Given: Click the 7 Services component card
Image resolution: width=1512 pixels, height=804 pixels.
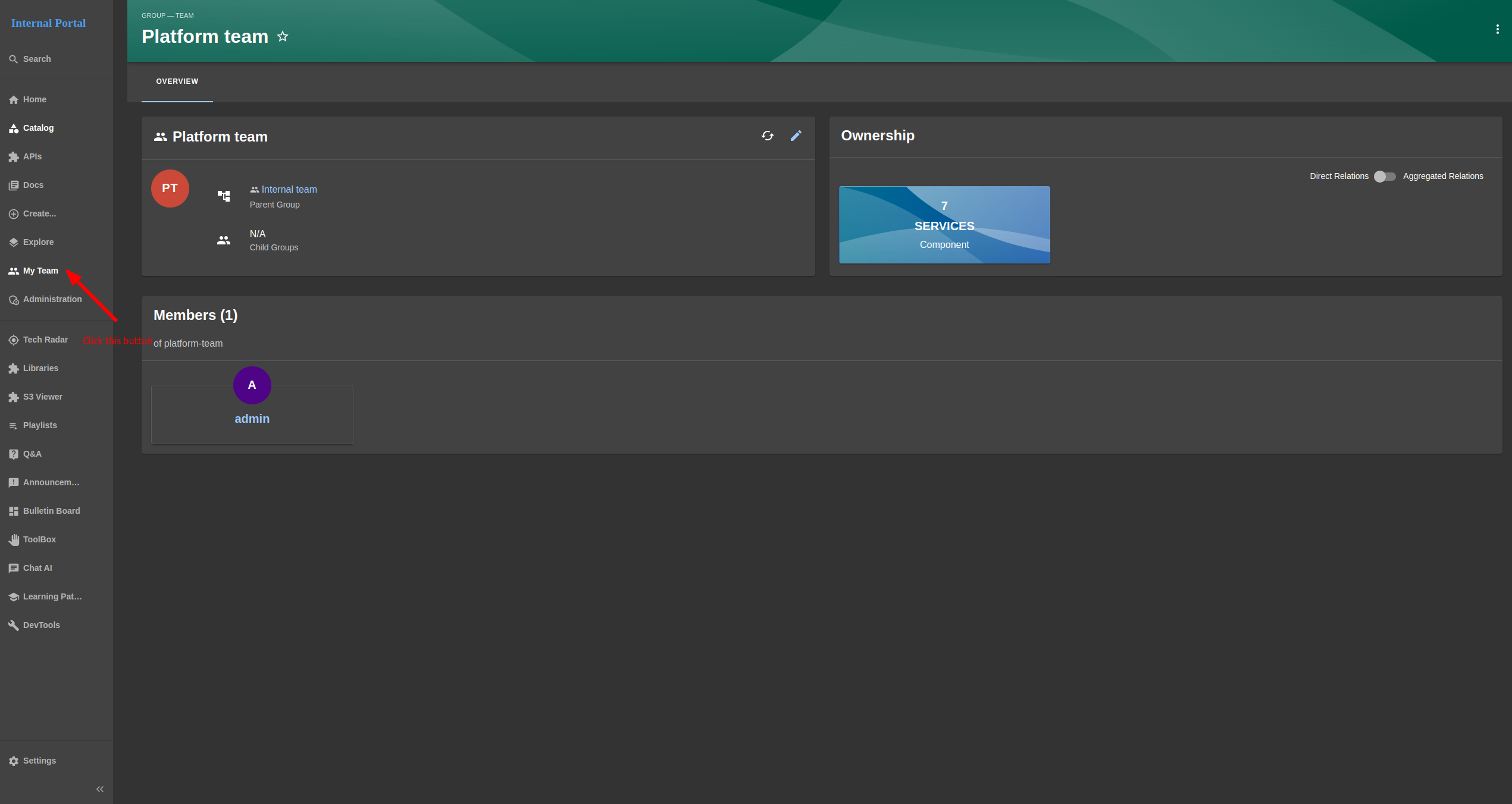Looking at the screenshot, I should pos(944,225).
